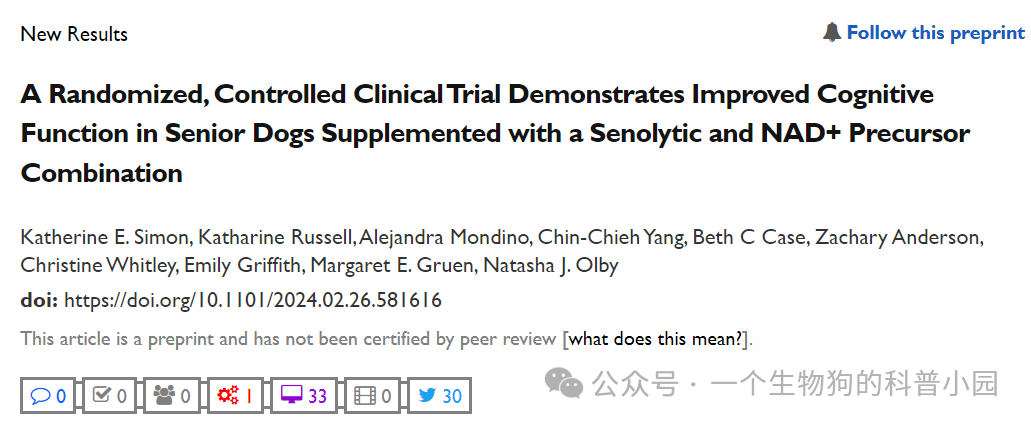
Task: Select author Zachary Anderson
Action: tap(899, 238)
